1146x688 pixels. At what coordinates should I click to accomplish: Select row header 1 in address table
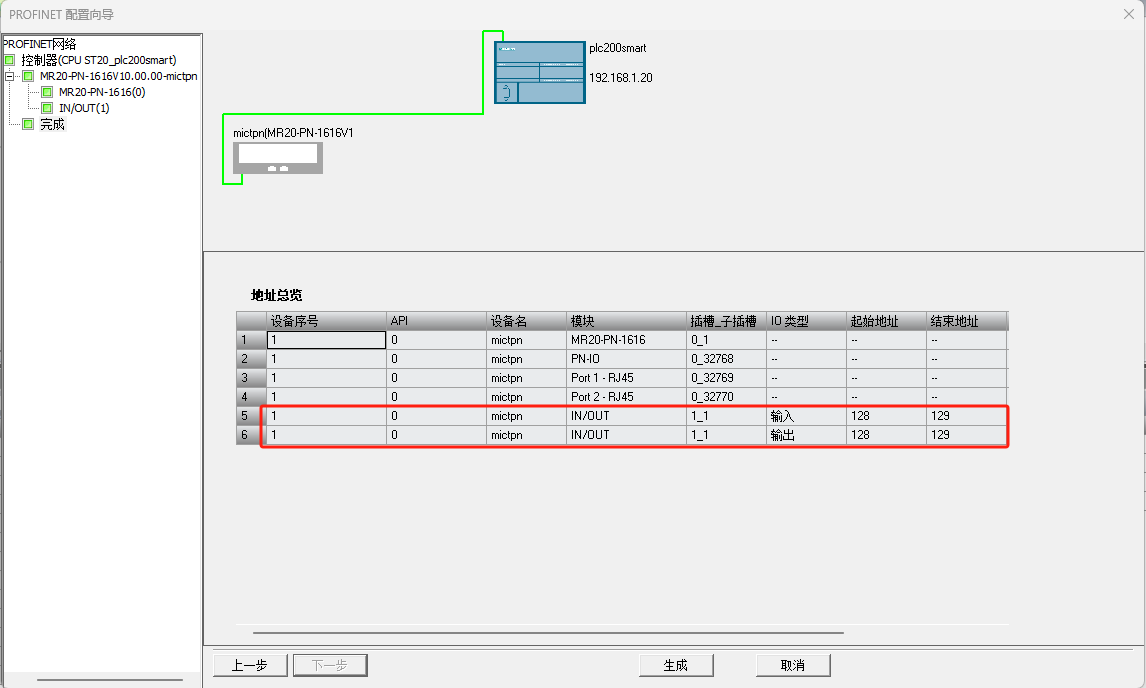pos(251,340)
